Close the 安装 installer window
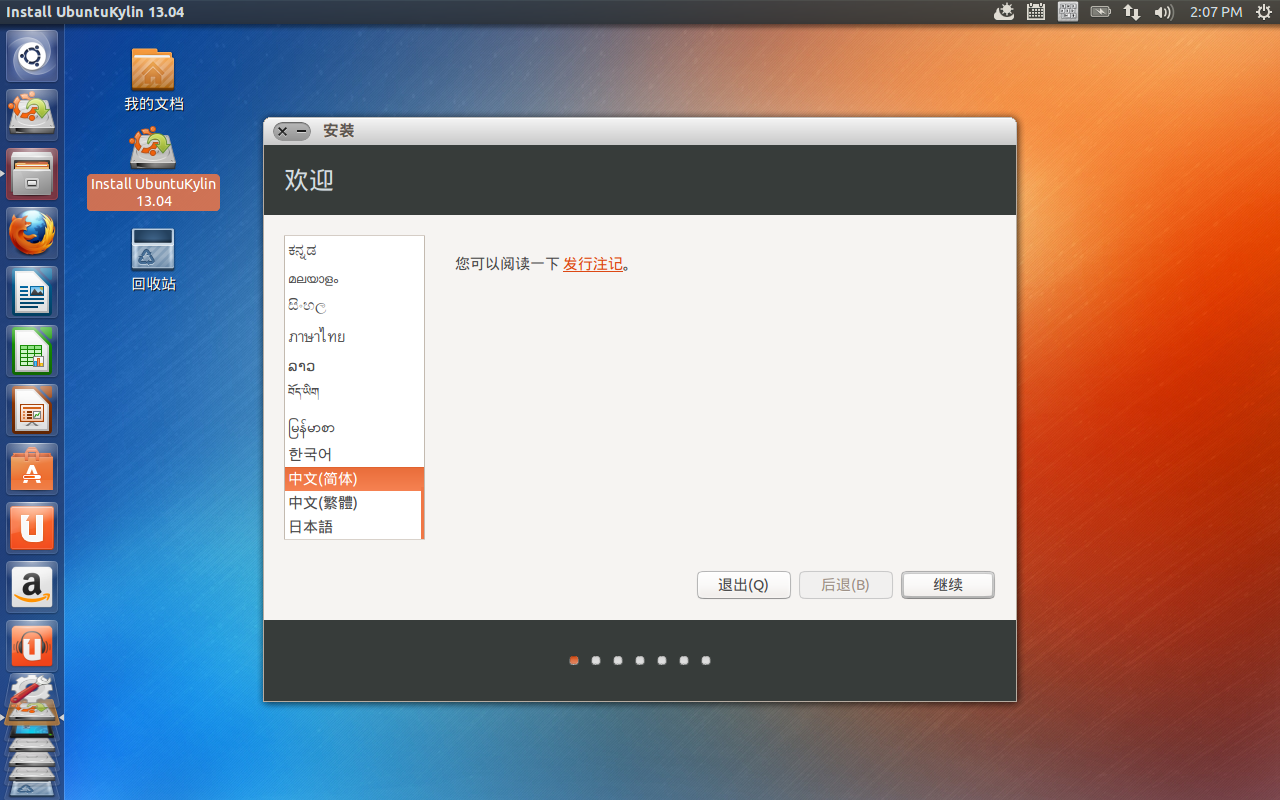Viewport: 1280px width, 800px height. pyautogui.click(x=283, y=131)
